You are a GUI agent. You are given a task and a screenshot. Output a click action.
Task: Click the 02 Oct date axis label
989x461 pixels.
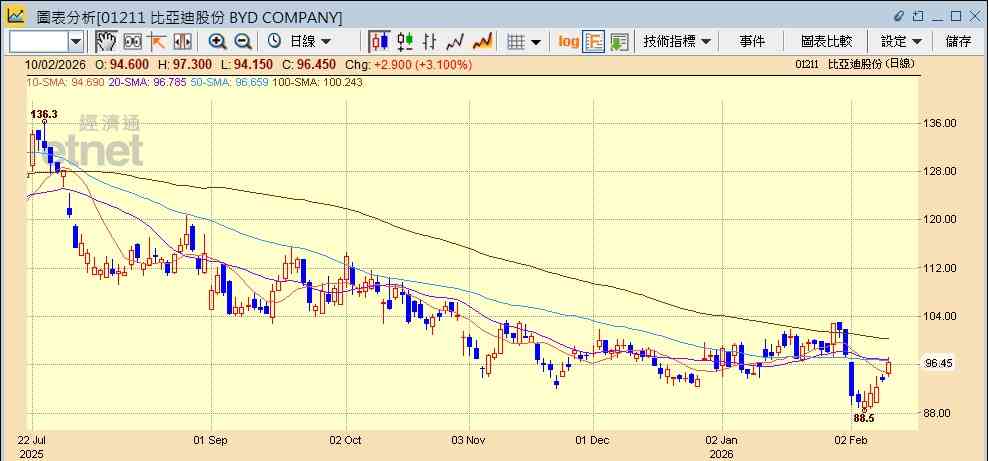345,440
